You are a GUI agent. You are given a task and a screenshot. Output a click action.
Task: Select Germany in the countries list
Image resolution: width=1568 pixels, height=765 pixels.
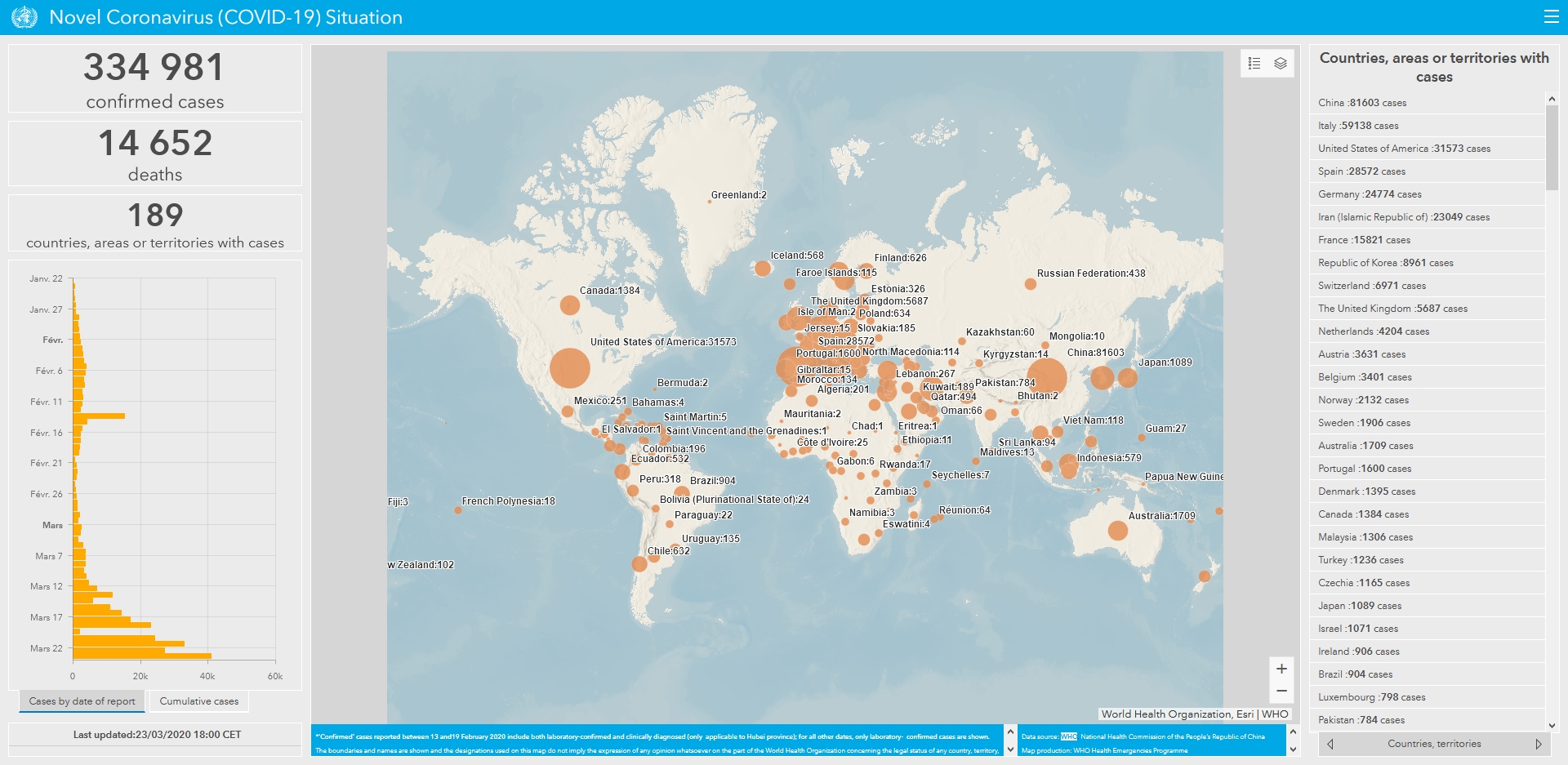pyautogui.click(x=1370, y=194)
